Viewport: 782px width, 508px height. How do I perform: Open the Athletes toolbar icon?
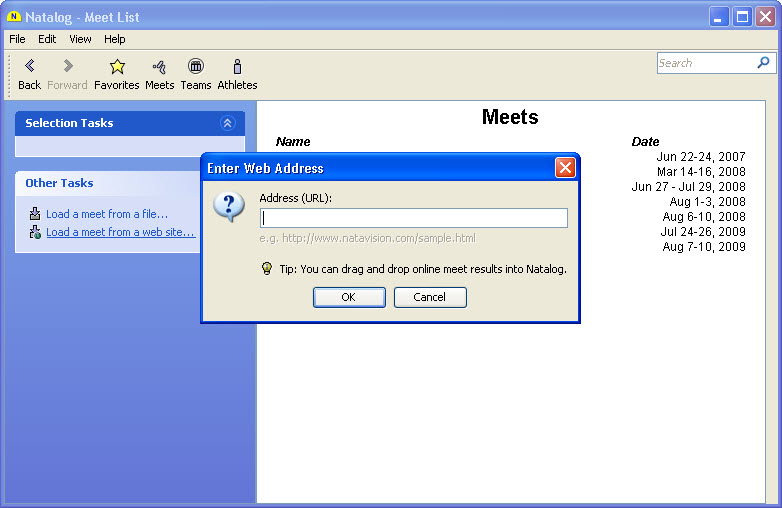(237, 67)
